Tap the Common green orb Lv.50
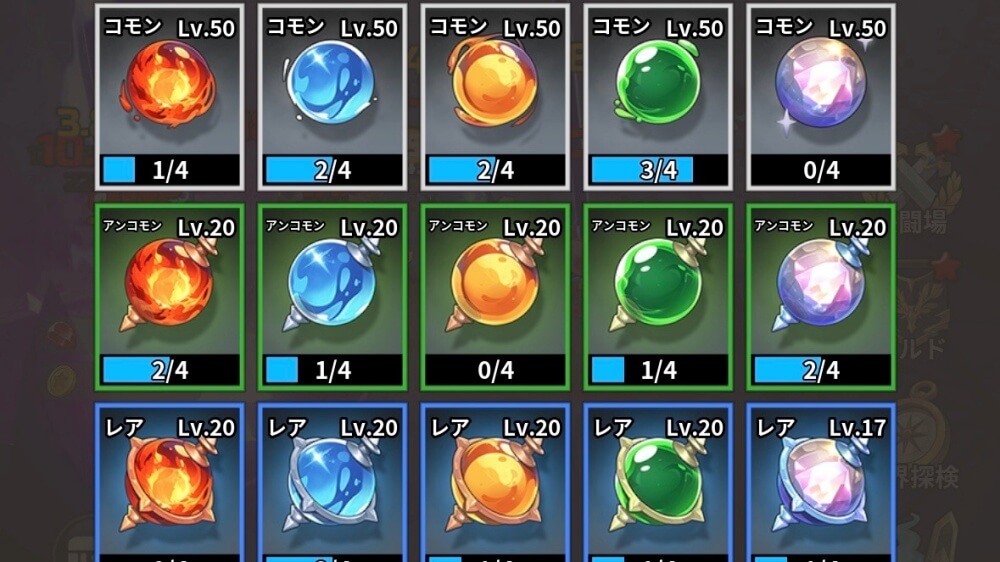Viewport: 1000px width, 562px height. 658,98
